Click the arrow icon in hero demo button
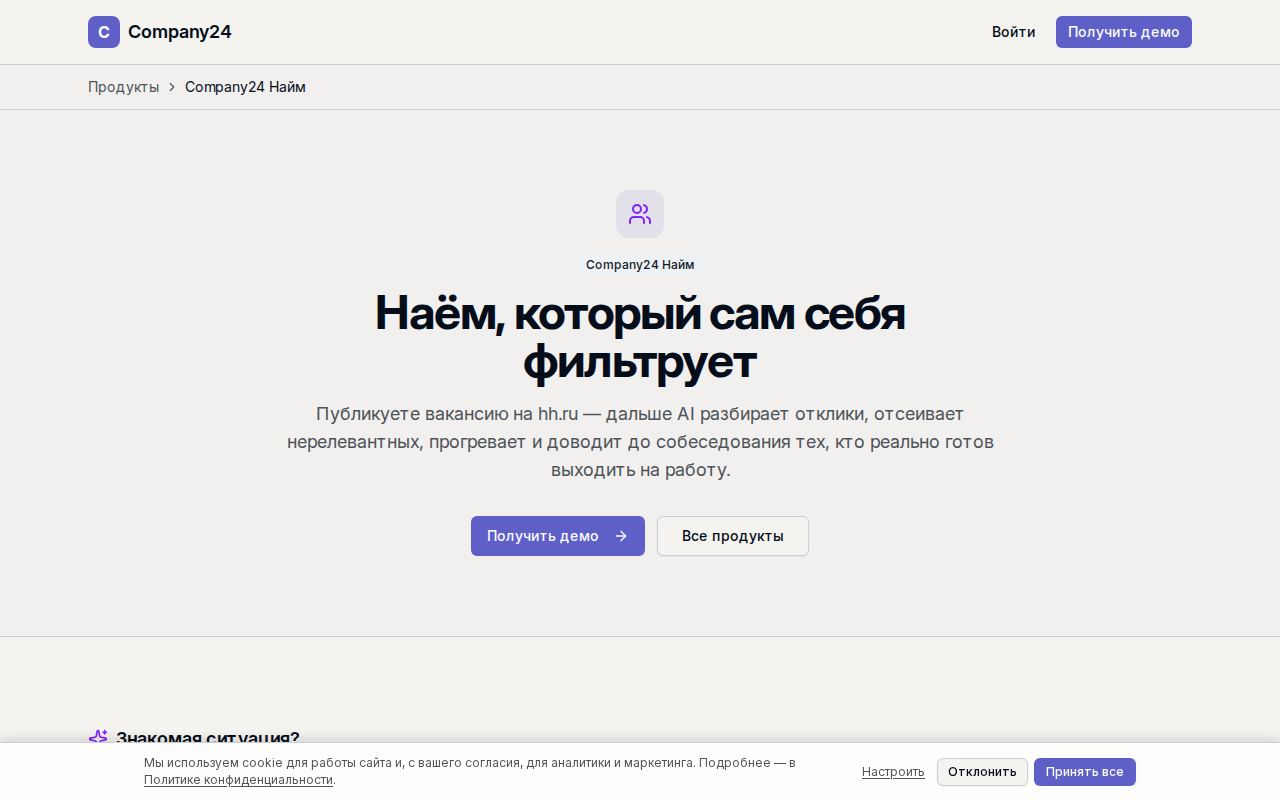Image resolution: width=1280 pixels, height=800 pixels. [621, 536]
